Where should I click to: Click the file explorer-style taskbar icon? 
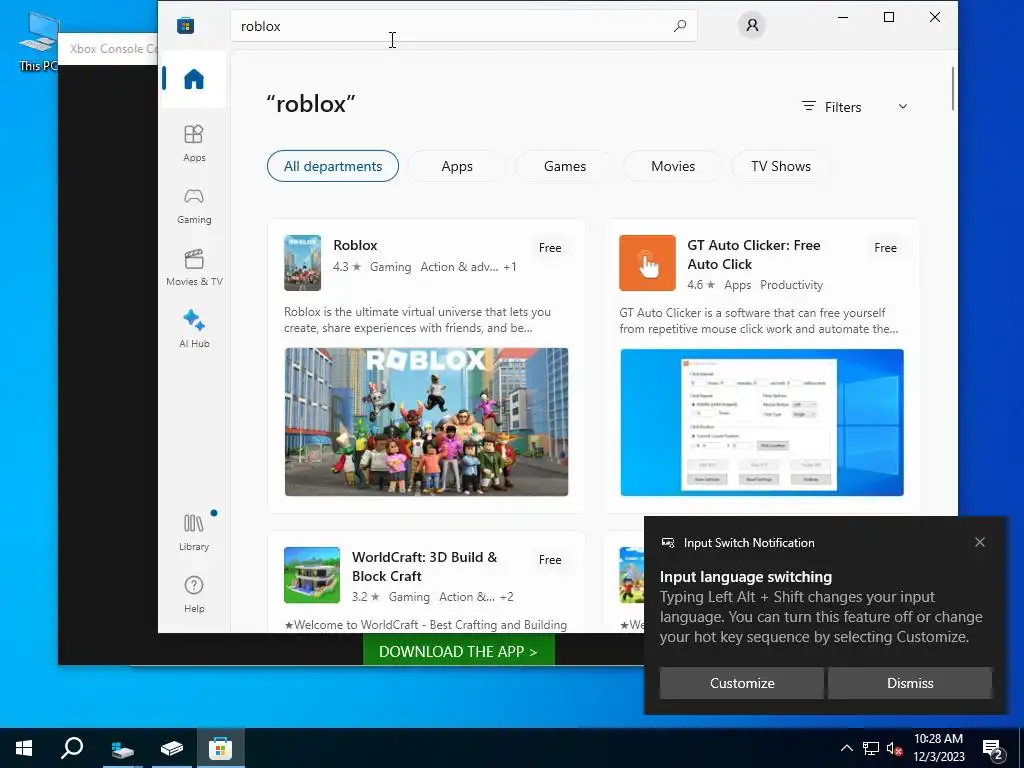point(122,748)
